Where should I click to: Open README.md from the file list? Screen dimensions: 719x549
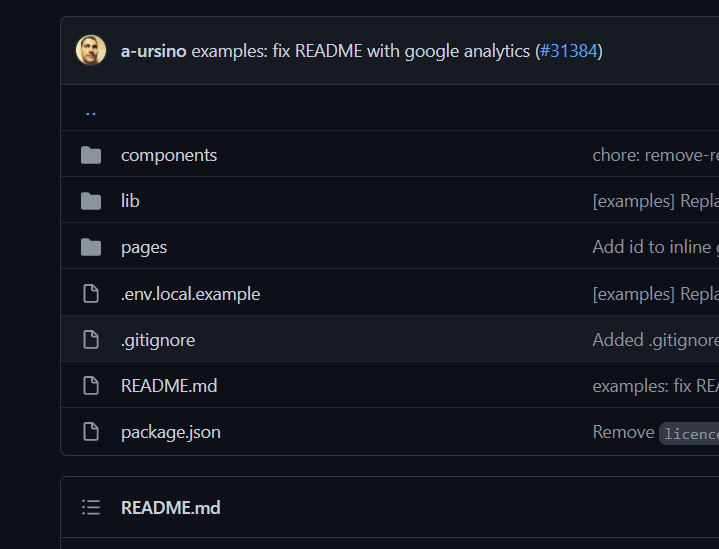point(169,386)
